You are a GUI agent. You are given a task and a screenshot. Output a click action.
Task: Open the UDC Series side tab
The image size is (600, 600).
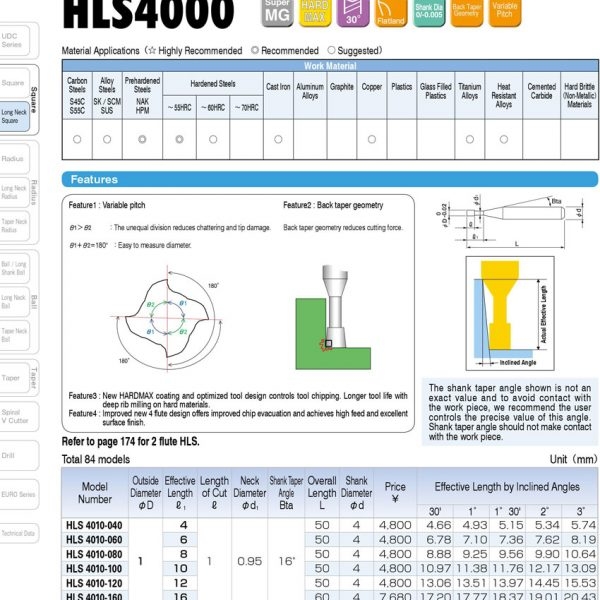point(15,41)
